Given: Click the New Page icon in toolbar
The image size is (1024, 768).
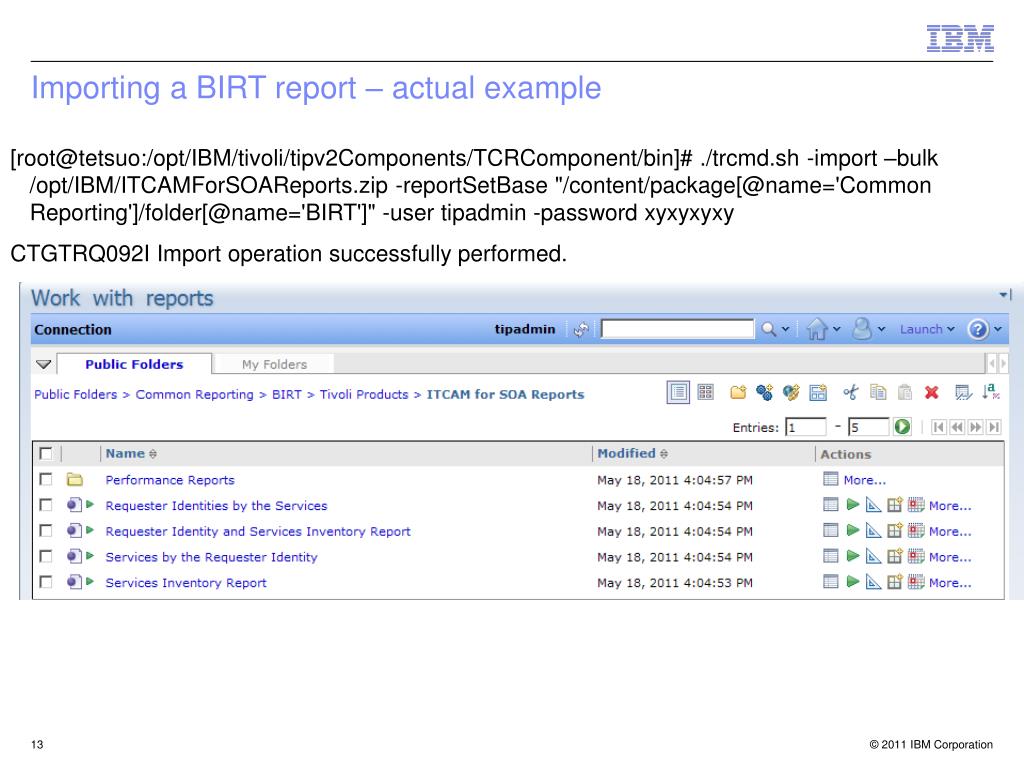Looking at the screenshot, I should tap(818, 392).
